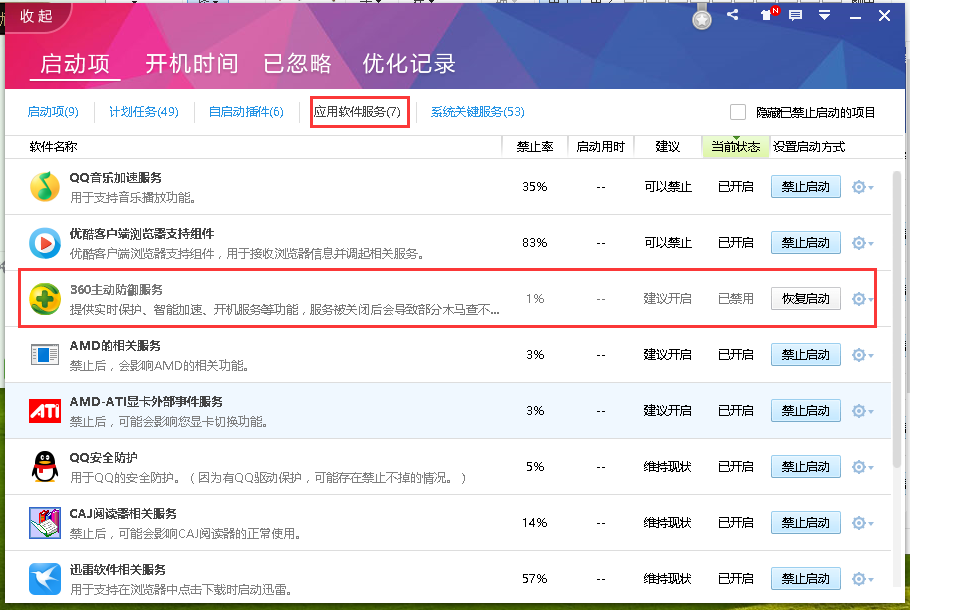Screen dimensions: 960x610
Task: Select the 优酷客户端浏览器支持组件 title text
Action: [x=142, y=234]
